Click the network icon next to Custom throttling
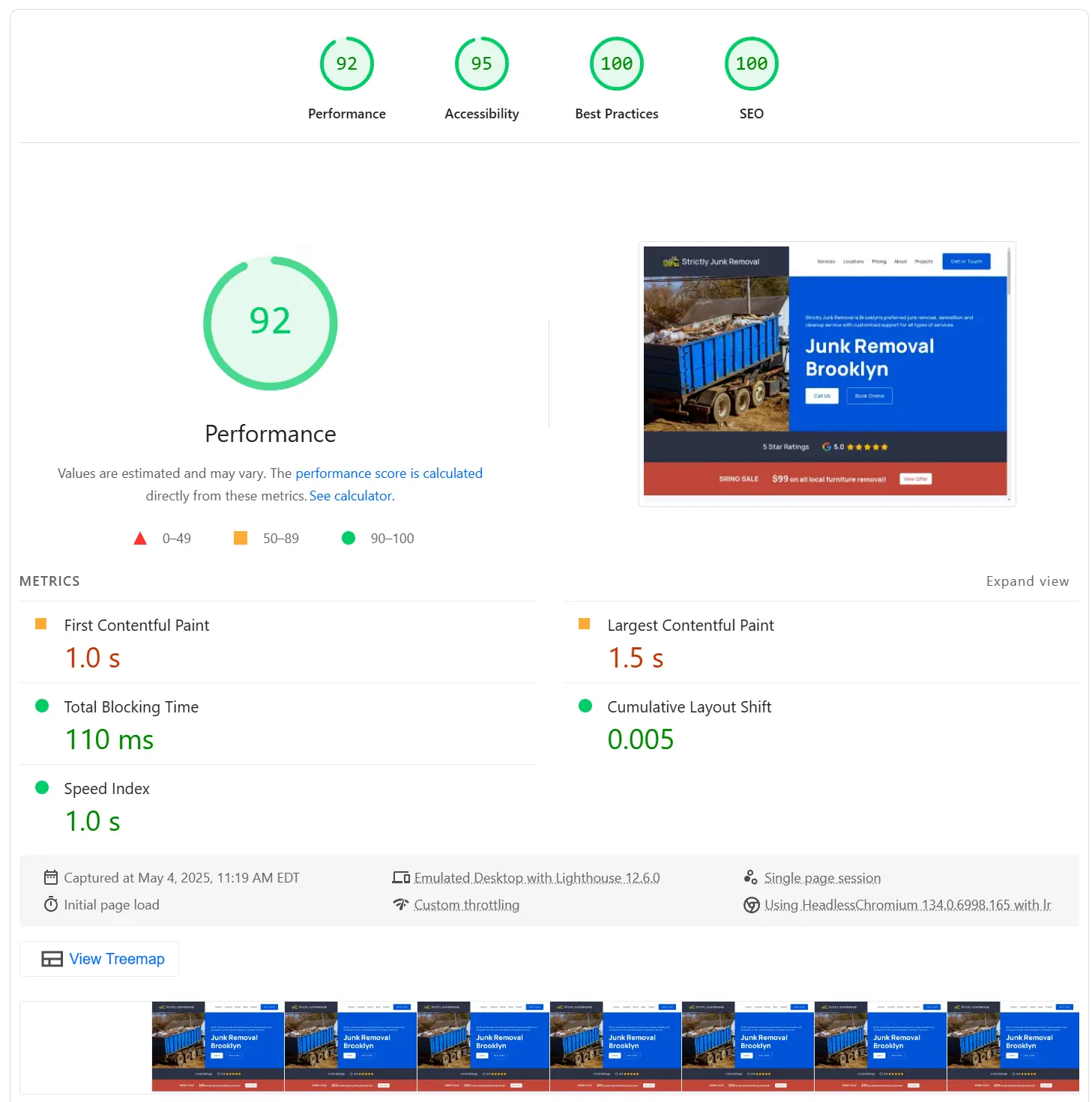Viewport: 1092px width, 1102px height. [401, 904]
